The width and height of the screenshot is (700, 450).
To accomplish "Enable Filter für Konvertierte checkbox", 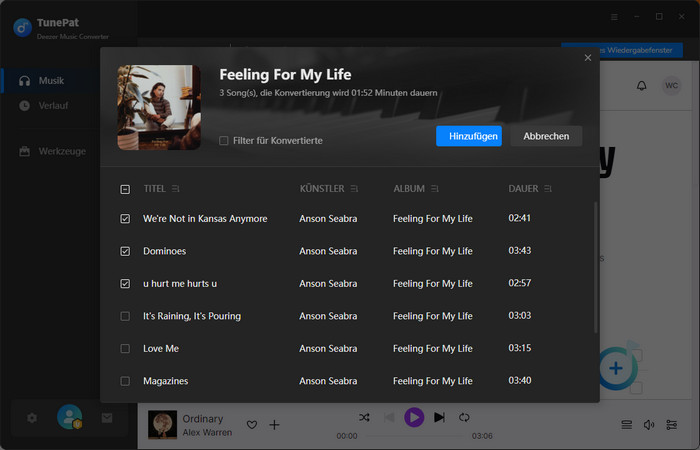I will pos(224,141).
